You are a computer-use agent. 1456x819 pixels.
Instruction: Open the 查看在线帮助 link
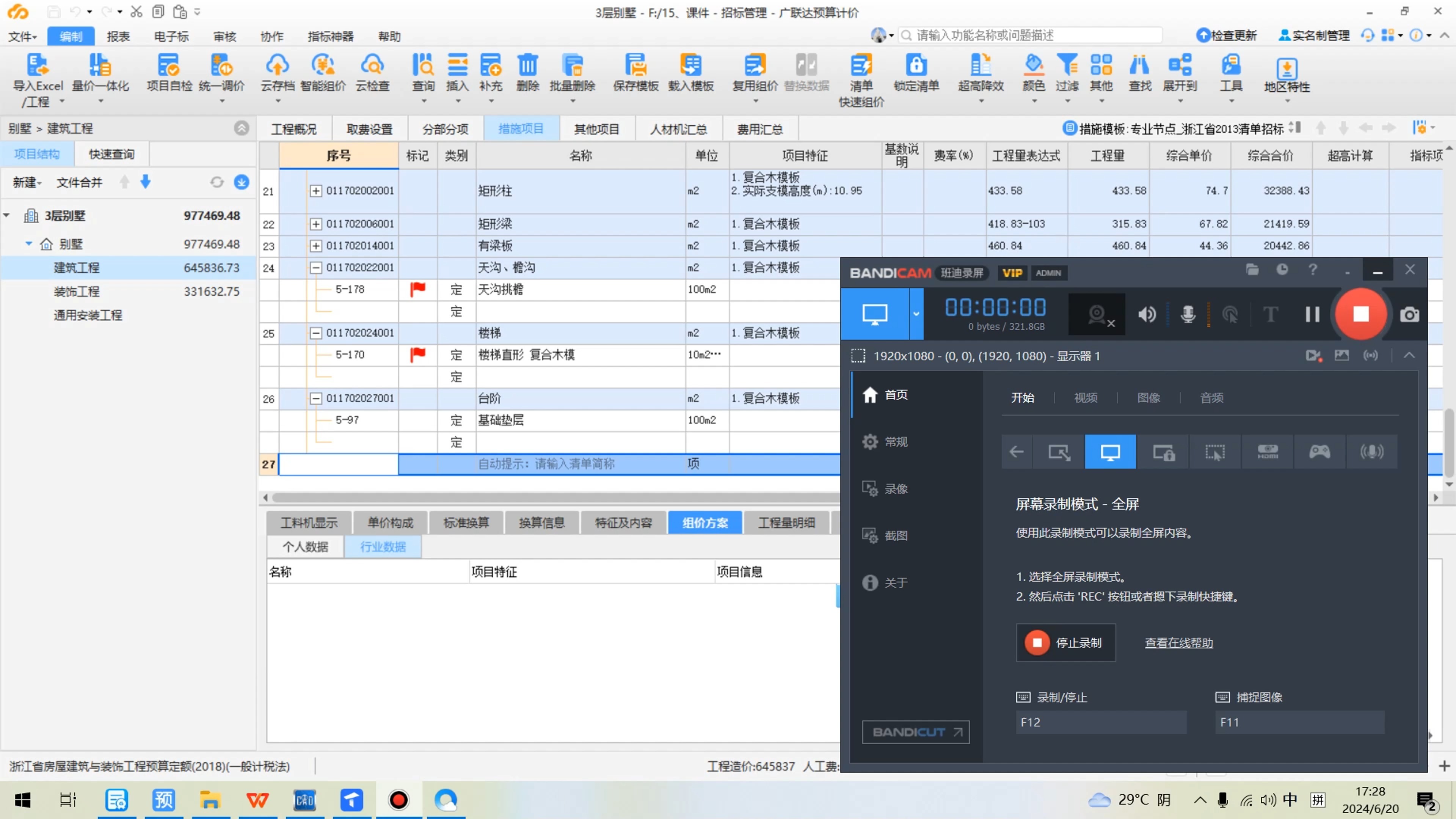[1178, 643]
